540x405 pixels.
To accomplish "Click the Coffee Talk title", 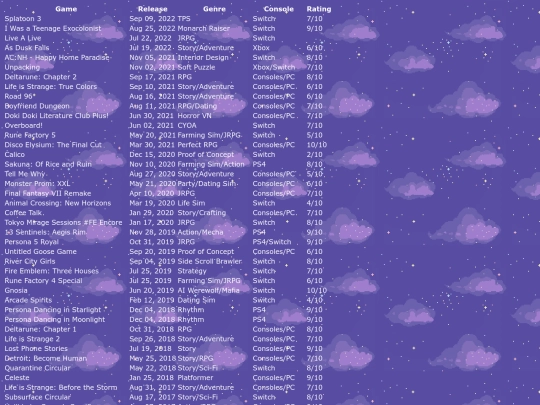I will tap(24, 212).
